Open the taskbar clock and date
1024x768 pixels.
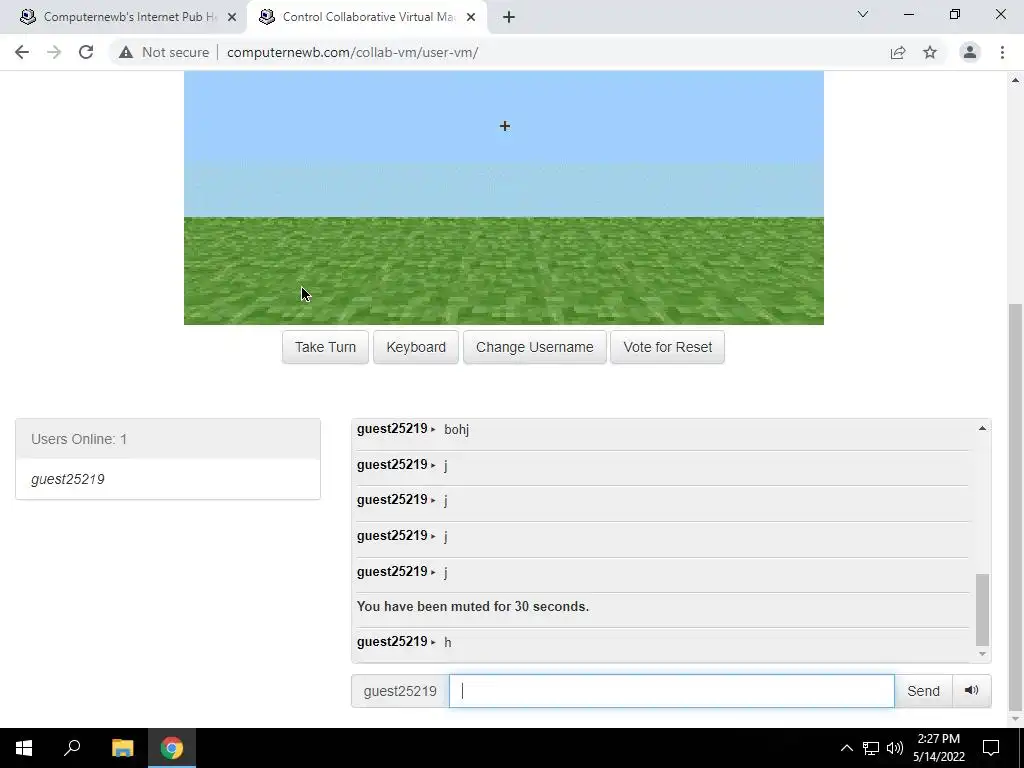coord(938,748)
